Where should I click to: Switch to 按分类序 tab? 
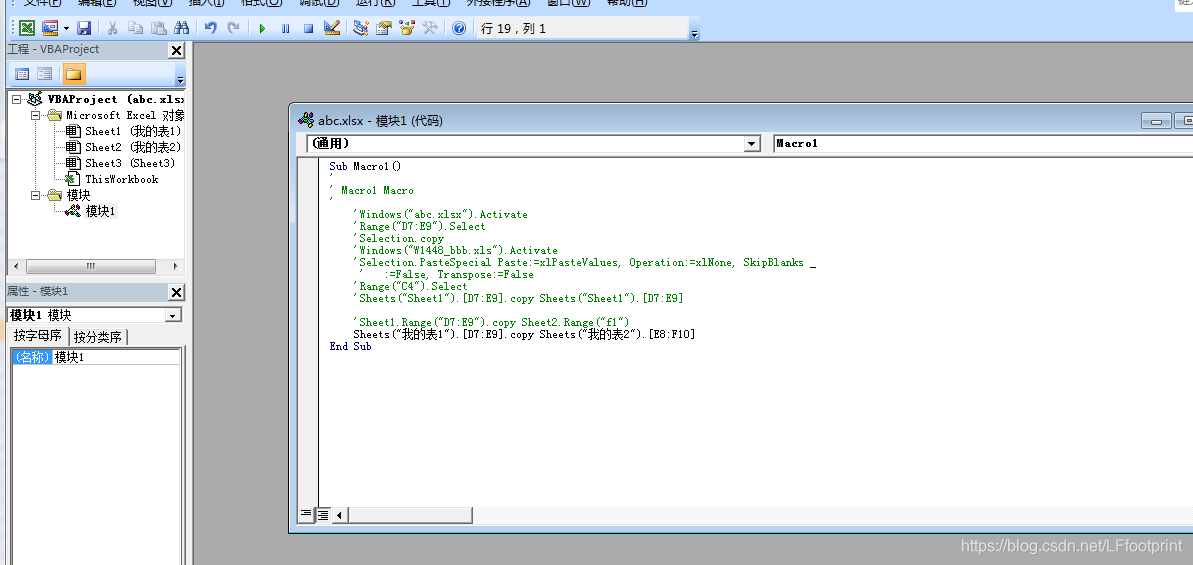pyautogui.click(x=98, y=337)
